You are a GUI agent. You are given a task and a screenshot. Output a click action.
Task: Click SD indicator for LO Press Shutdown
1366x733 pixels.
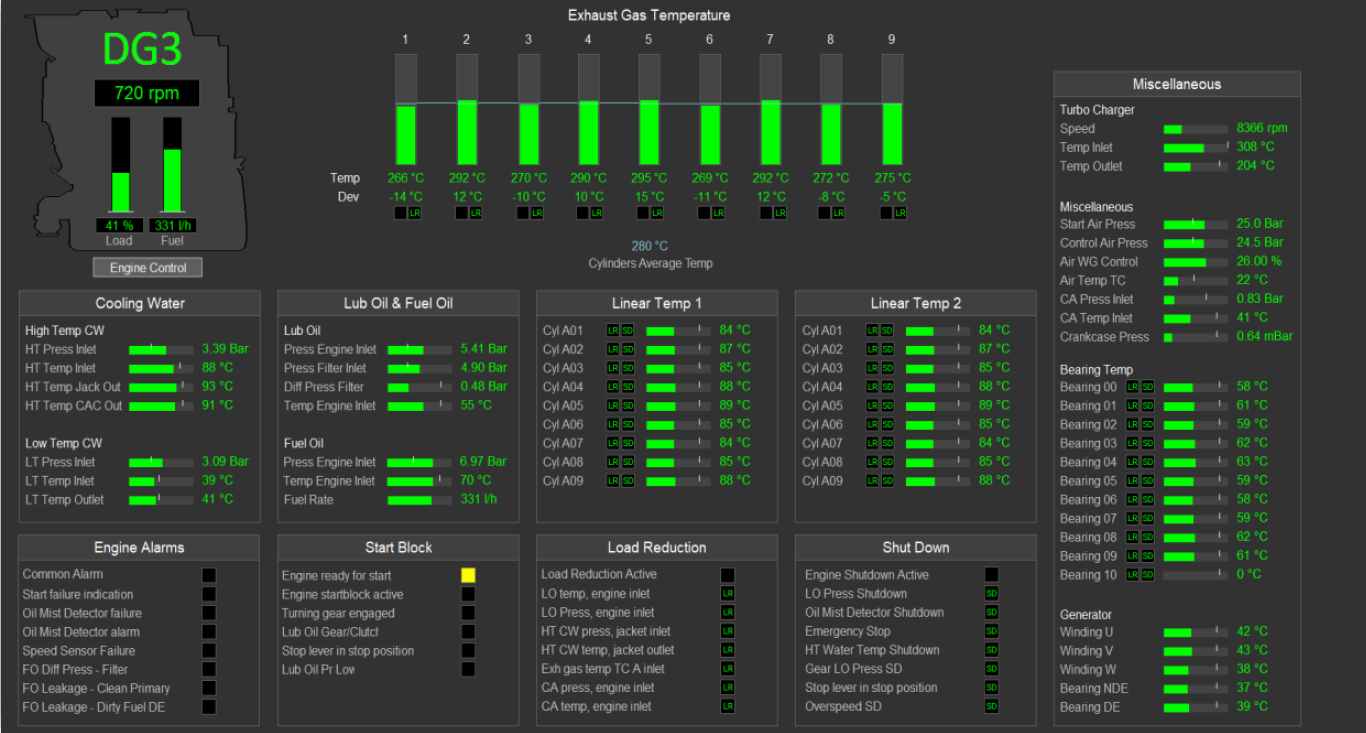992,594
